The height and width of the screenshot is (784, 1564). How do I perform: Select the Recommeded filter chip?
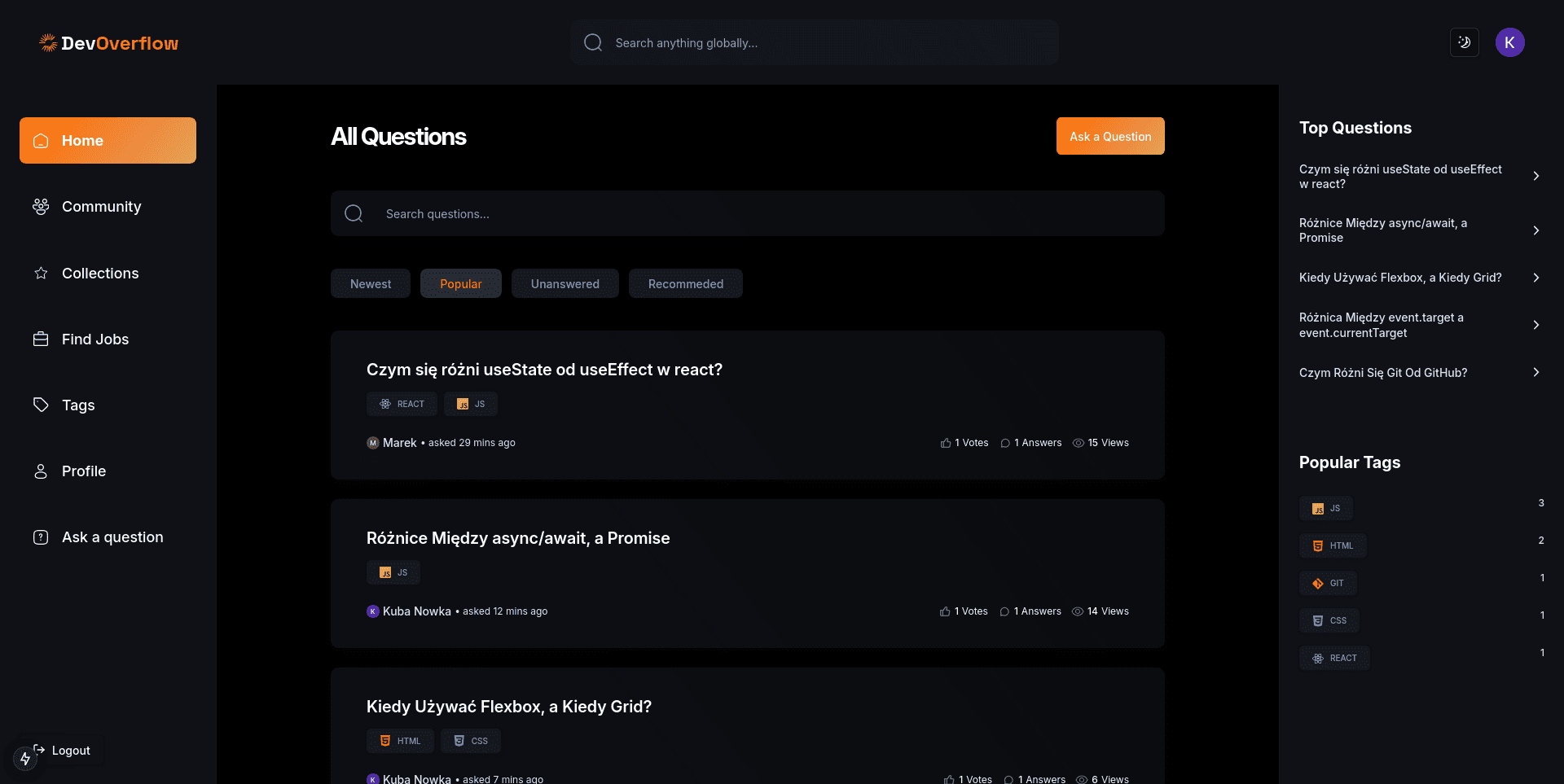click(x=685, y=284)
